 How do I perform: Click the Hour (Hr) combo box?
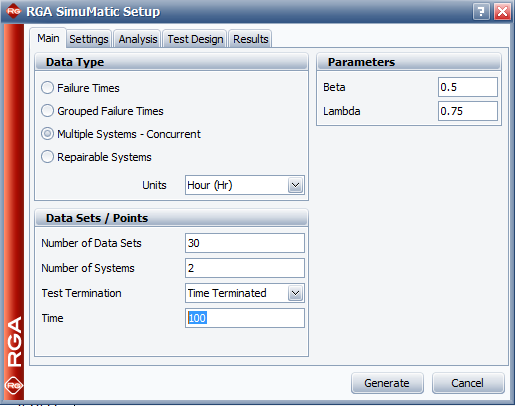[245, 185]
